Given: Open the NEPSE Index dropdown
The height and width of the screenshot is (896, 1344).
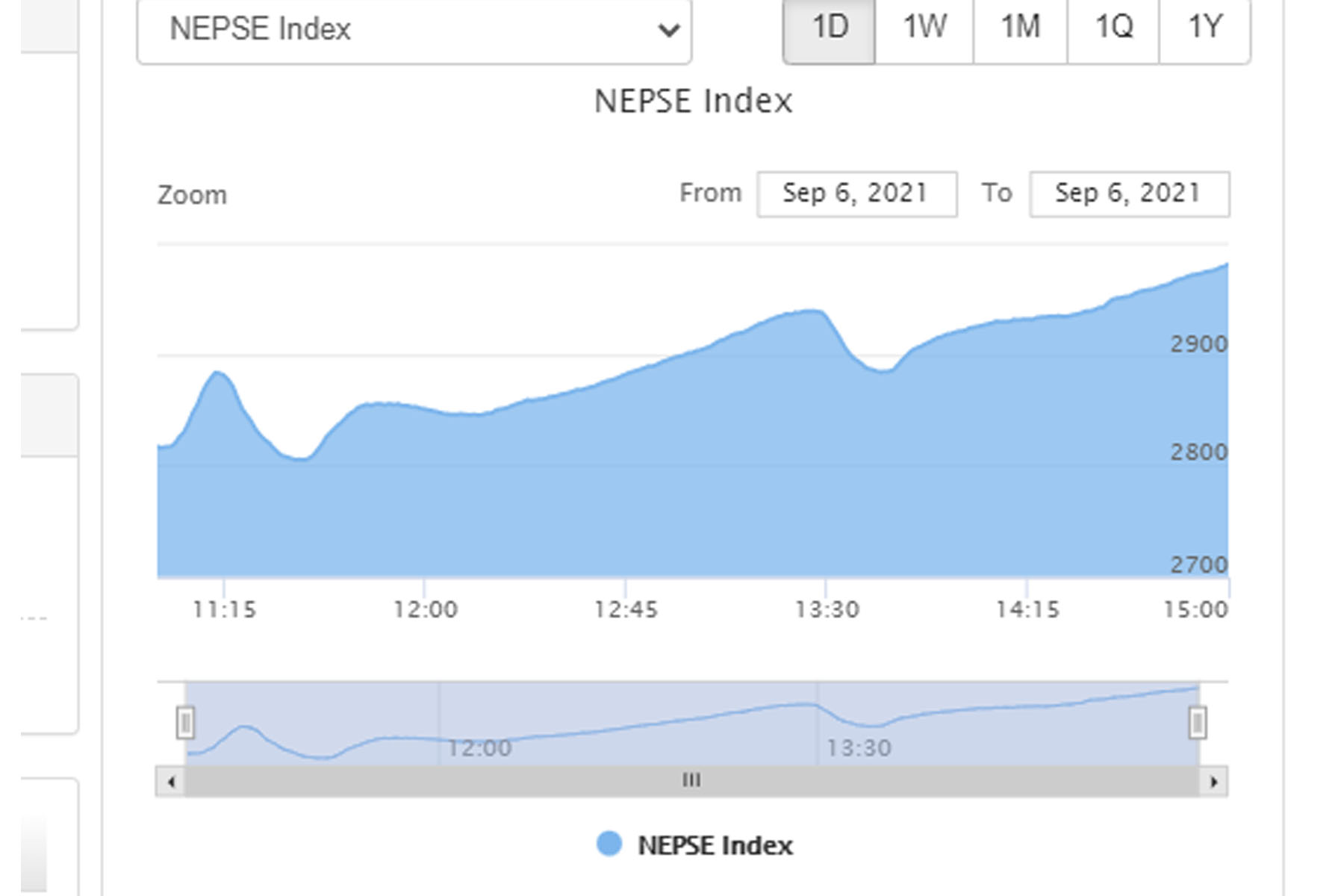Looking at the screenshot, I should (414, 30).
